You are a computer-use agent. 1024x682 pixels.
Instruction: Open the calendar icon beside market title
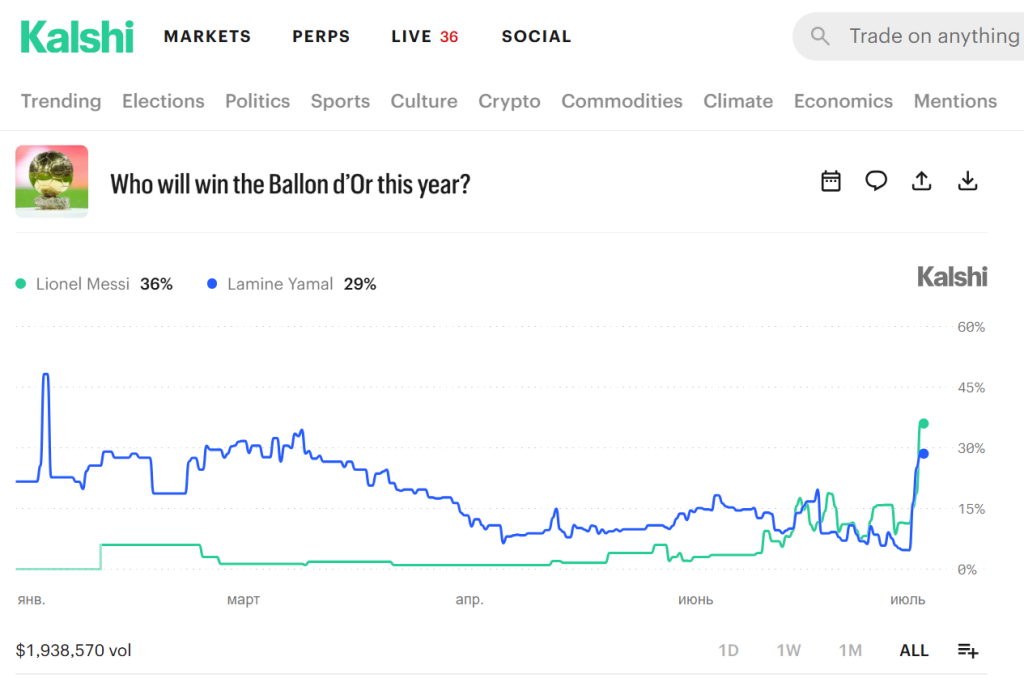[831, 181]
